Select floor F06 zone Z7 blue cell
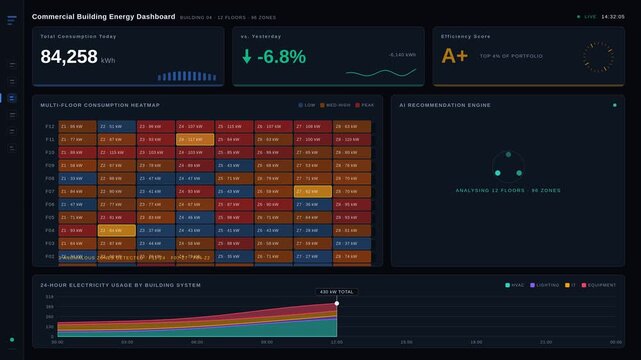This screenshot has width=641, height=360. [x=313, y=204]
